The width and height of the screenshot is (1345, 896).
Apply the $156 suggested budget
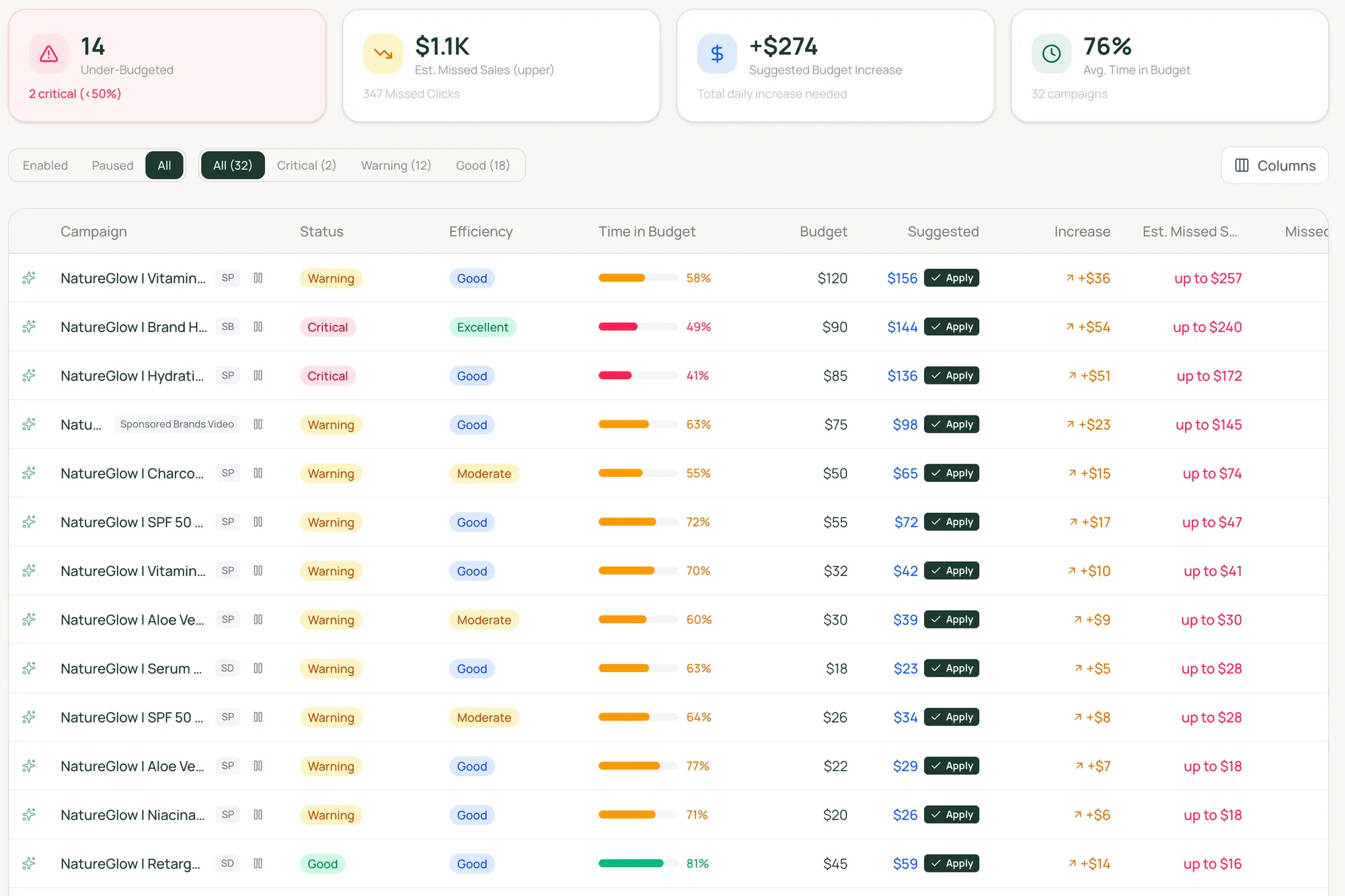[952, 278]
